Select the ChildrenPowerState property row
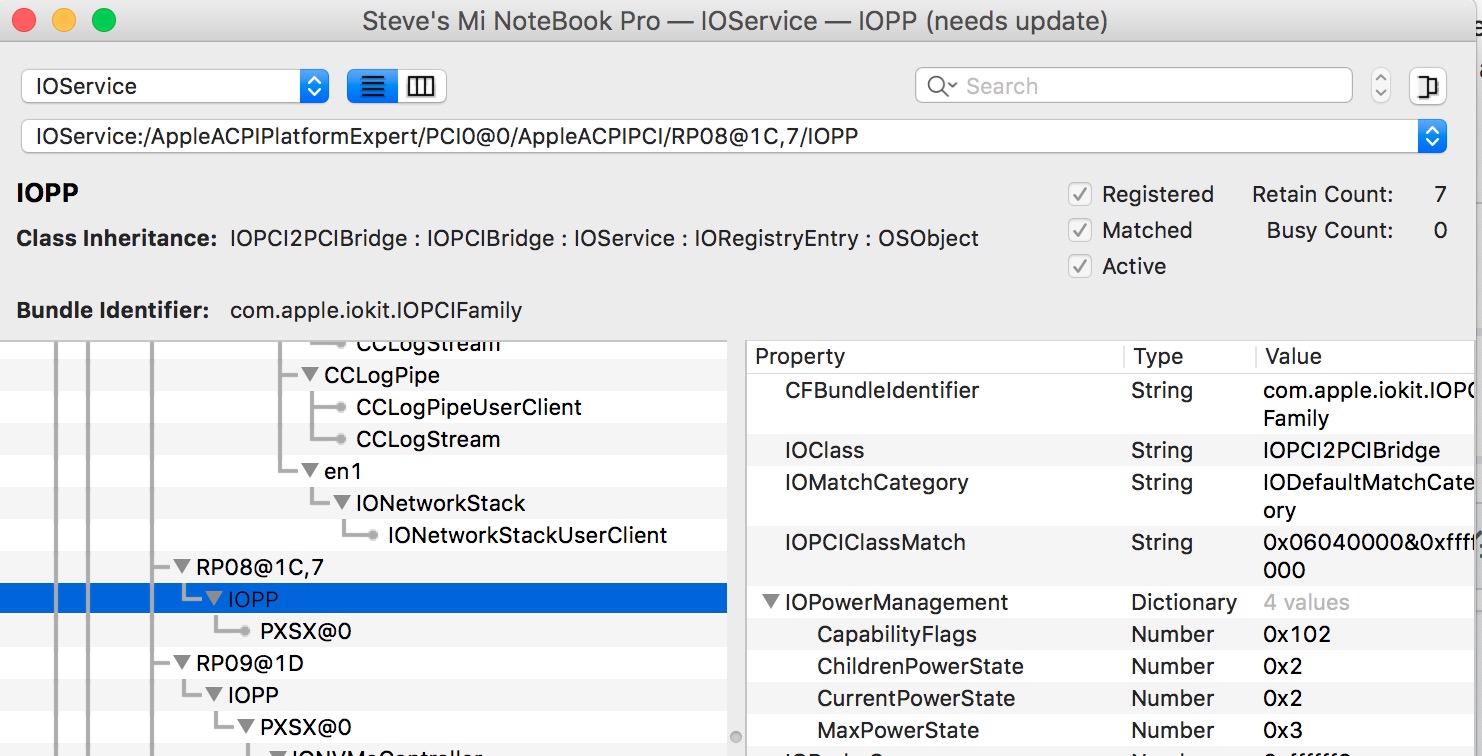 tap(1110, 666)
